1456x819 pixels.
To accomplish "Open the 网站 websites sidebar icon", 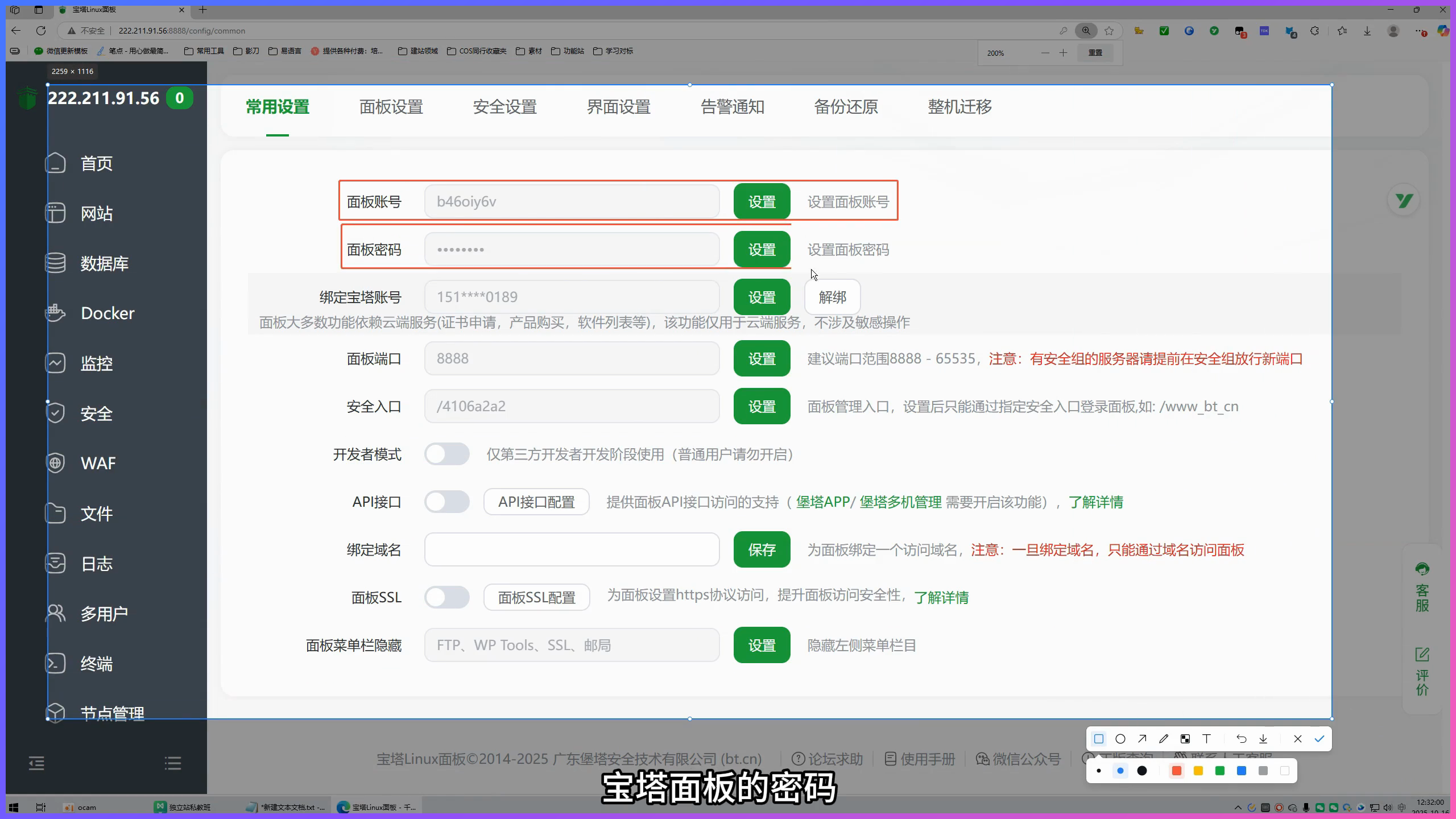I will pos(55,213).
